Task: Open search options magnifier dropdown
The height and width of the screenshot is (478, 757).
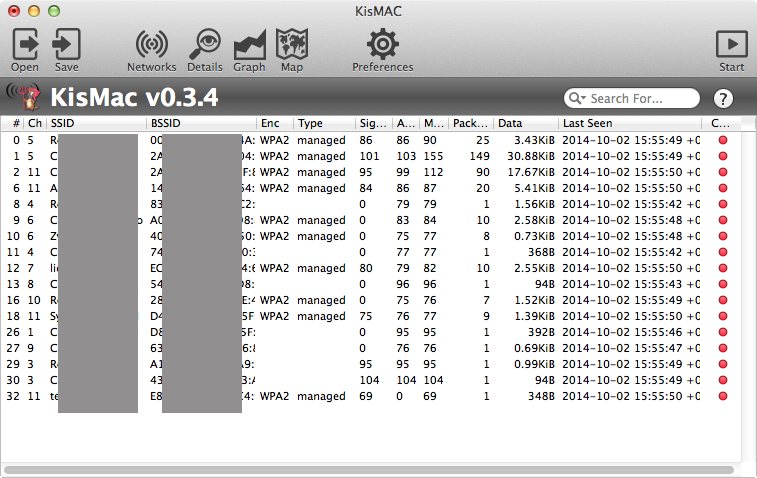Action: point(577,98)
